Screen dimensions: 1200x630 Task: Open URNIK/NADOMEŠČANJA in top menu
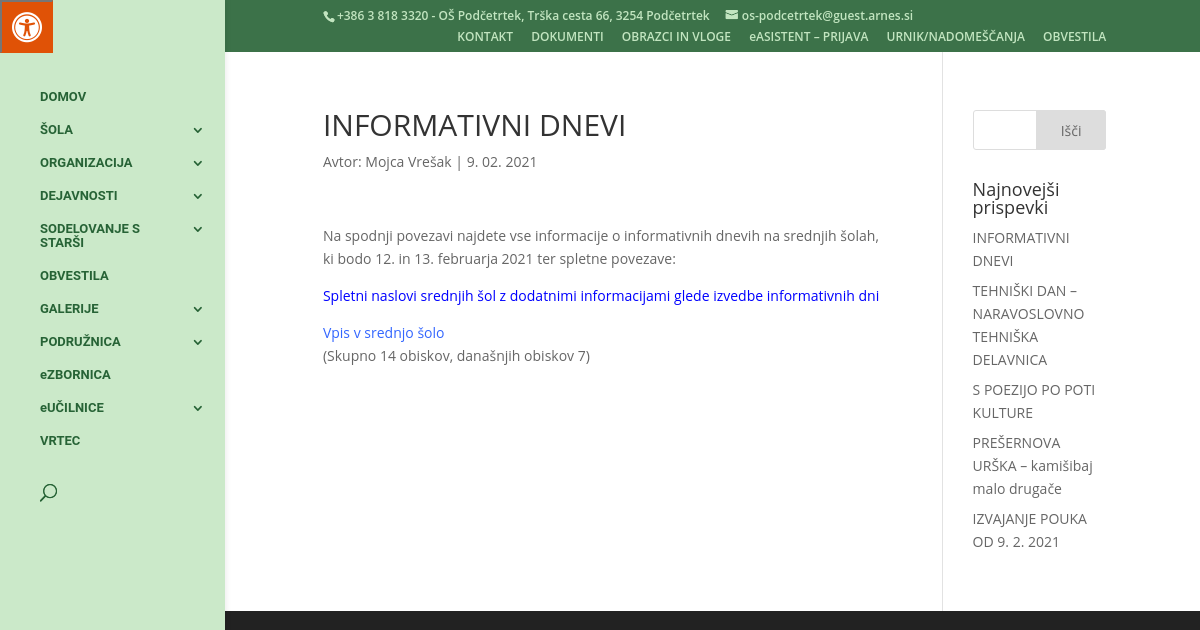tap(955, 37)
